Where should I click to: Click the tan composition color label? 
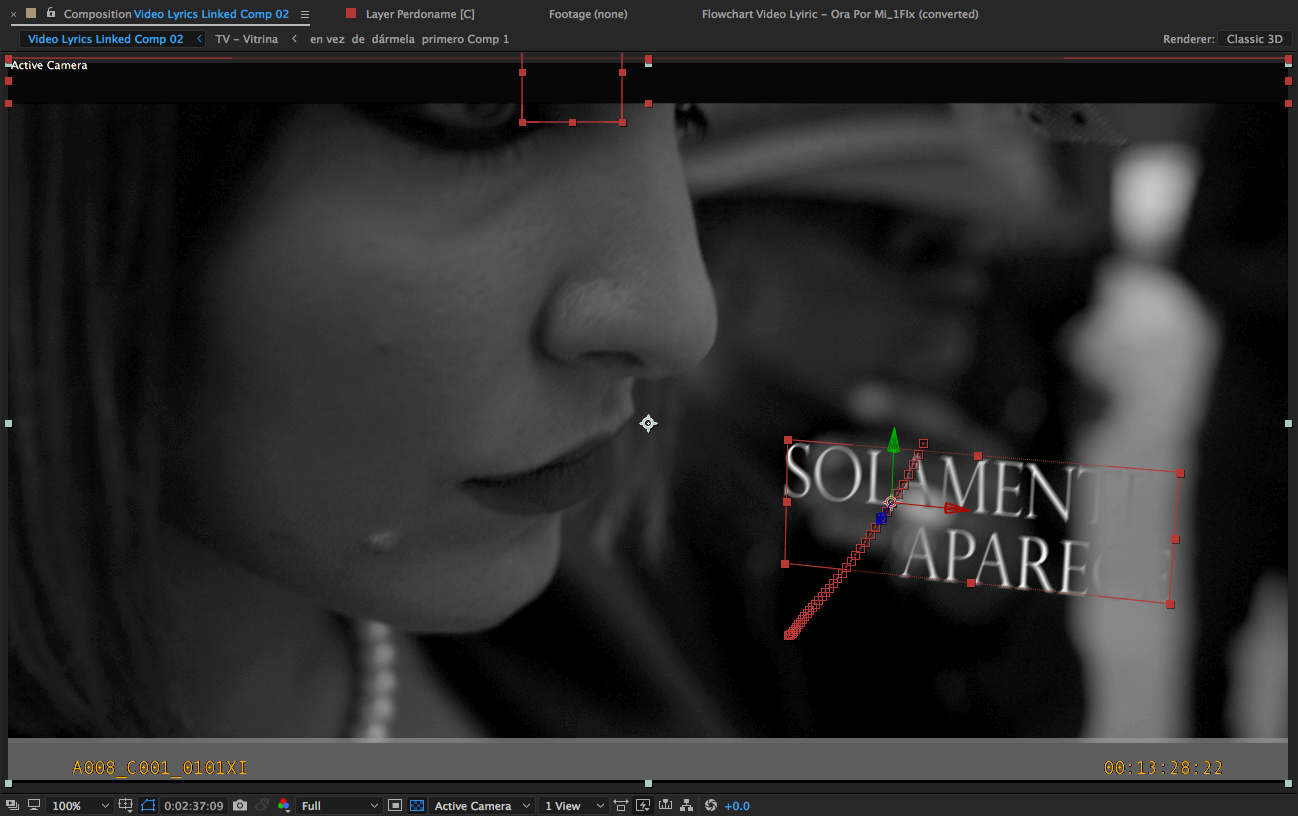click(31, 13)
